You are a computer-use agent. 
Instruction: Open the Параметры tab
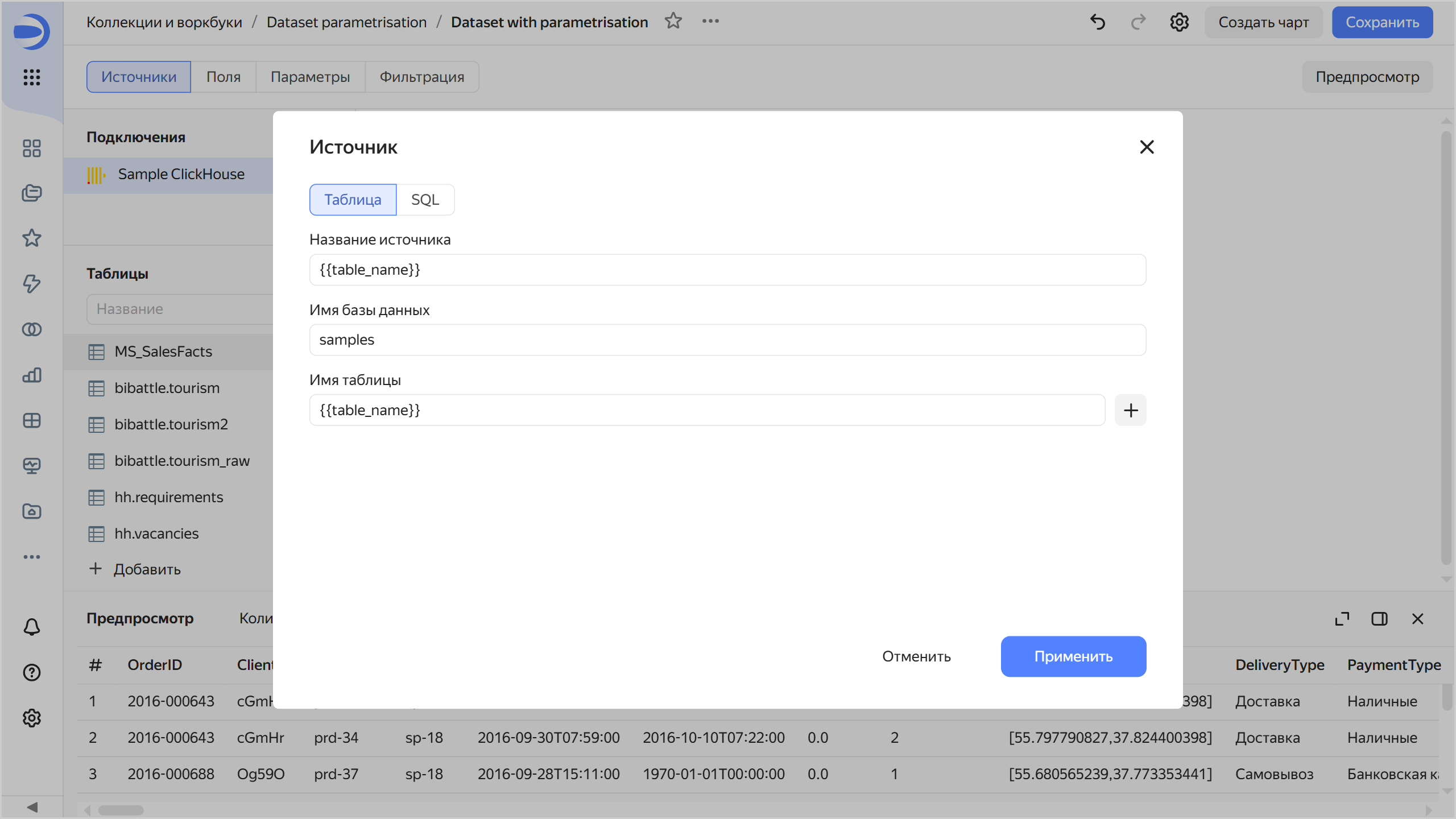coord(310,77)
